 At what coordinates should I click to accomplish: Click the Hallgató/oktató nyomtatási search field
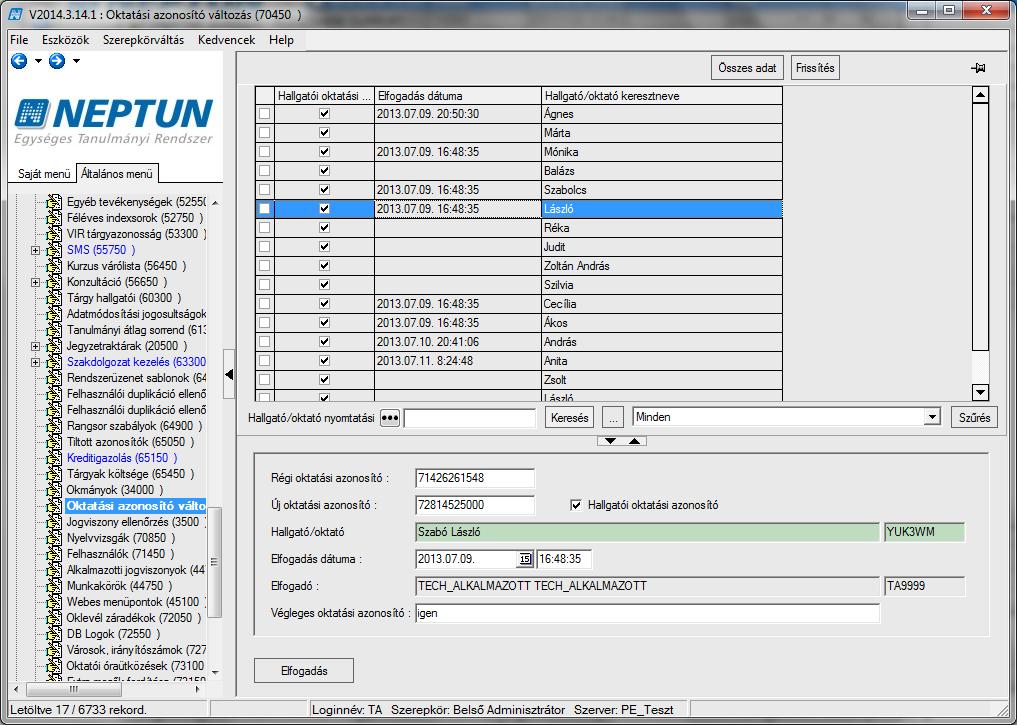point(470,418)
